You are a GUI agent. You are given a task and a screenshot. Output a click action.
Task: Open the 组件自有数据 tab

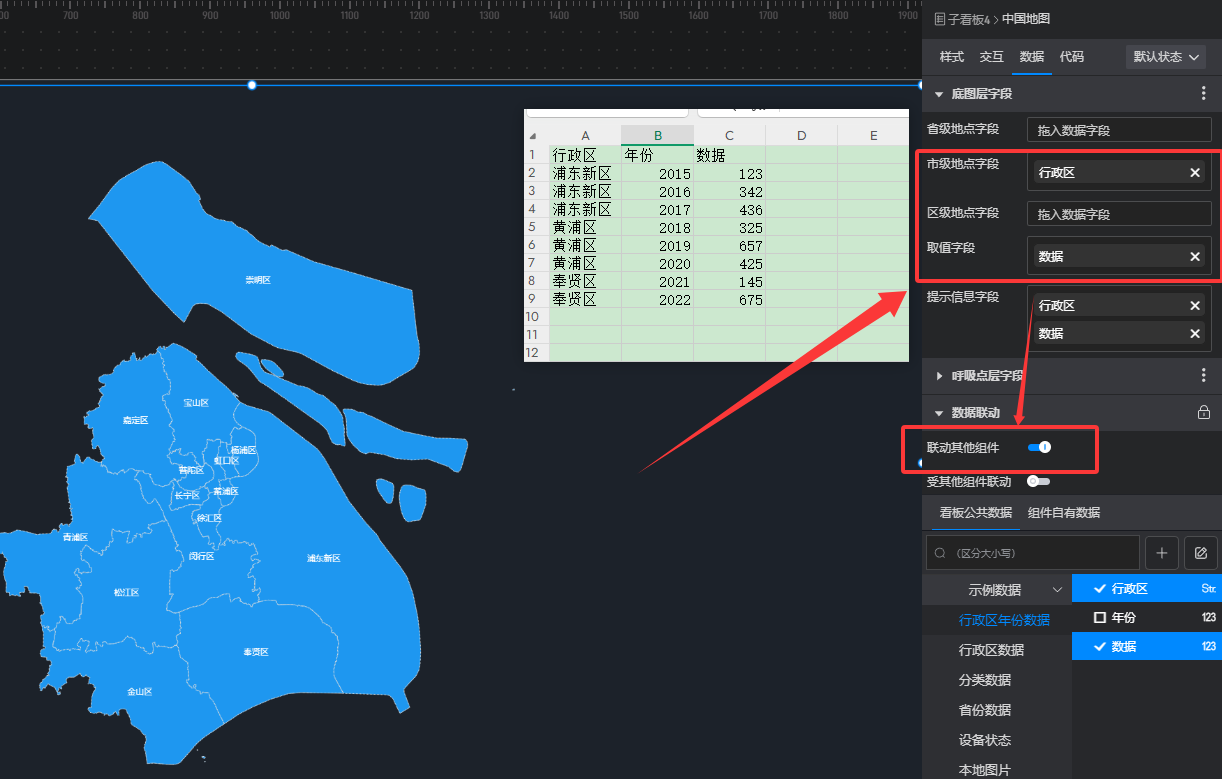click(1064, 513)
